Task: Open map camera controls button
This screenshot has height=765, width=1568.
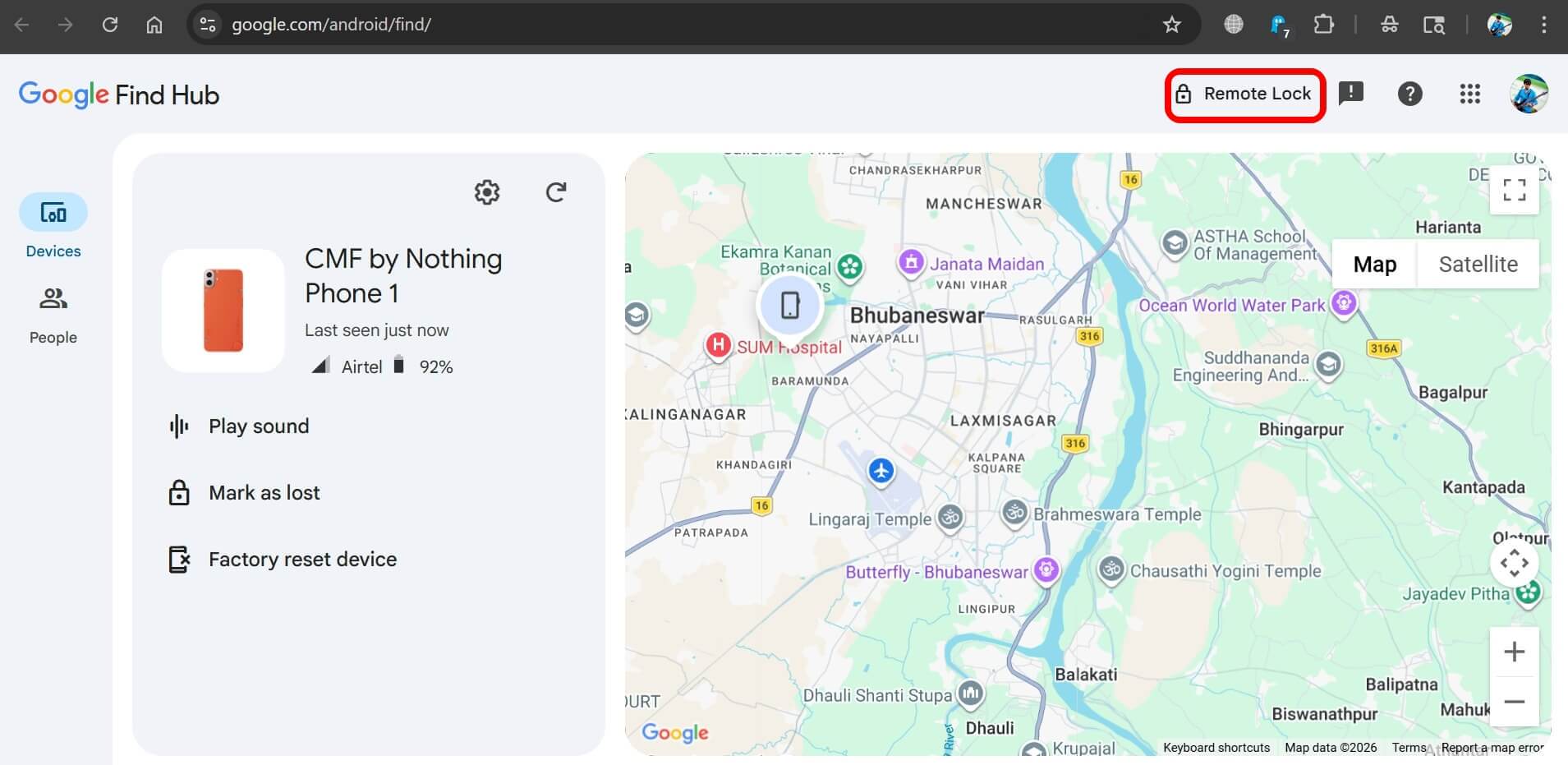Action: [x=1514, y=564]
